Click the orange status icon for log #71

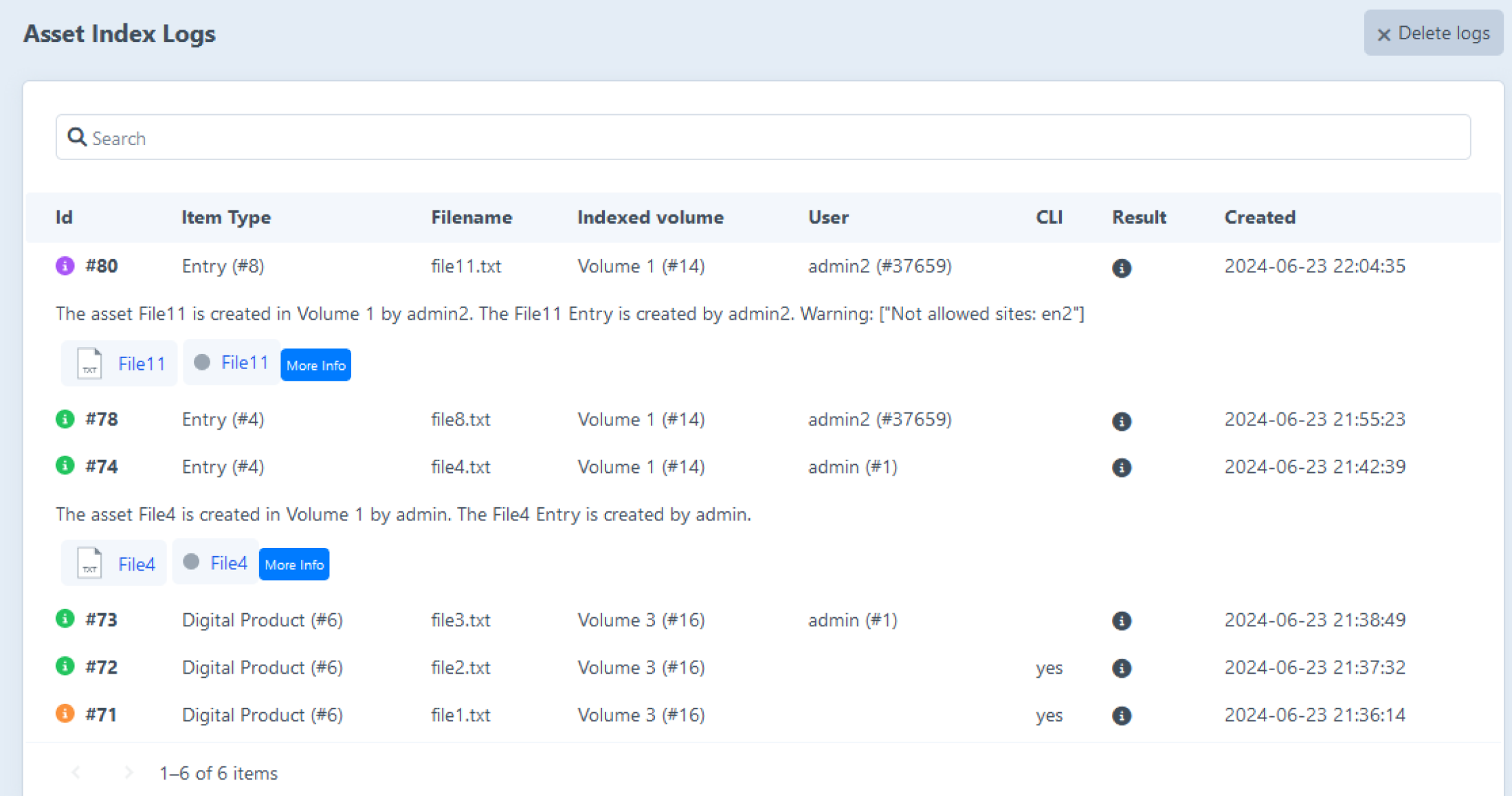pyautogui.click(x=65, y=714)
